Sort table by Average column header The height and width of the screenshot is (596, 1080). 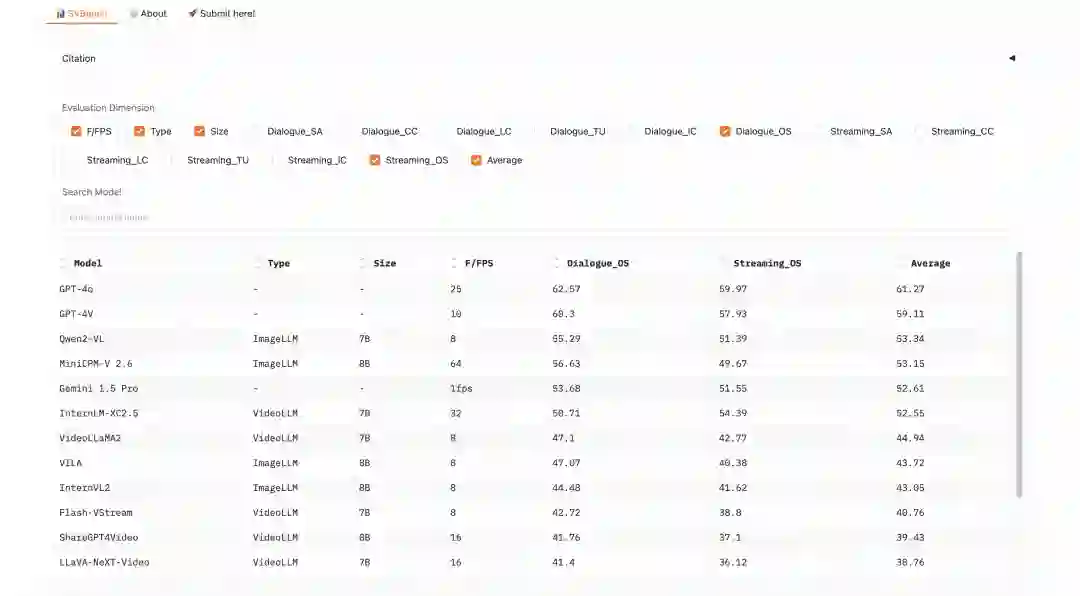[x=930, y=263]
